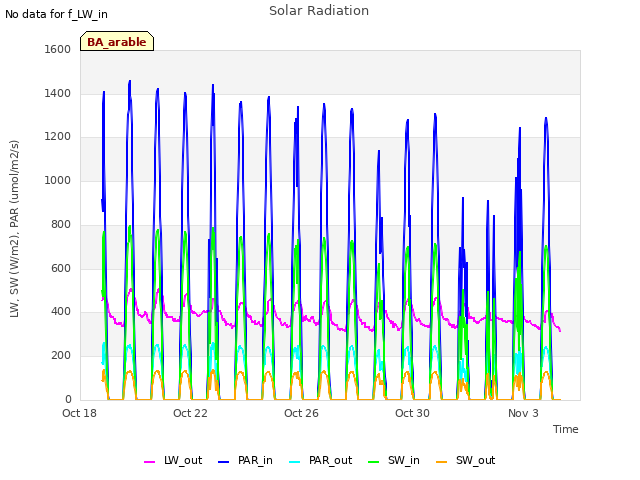Screen dimensions: 640x480
Task: Click the 1400 y-axis tick label
Action: pos(58,93)
